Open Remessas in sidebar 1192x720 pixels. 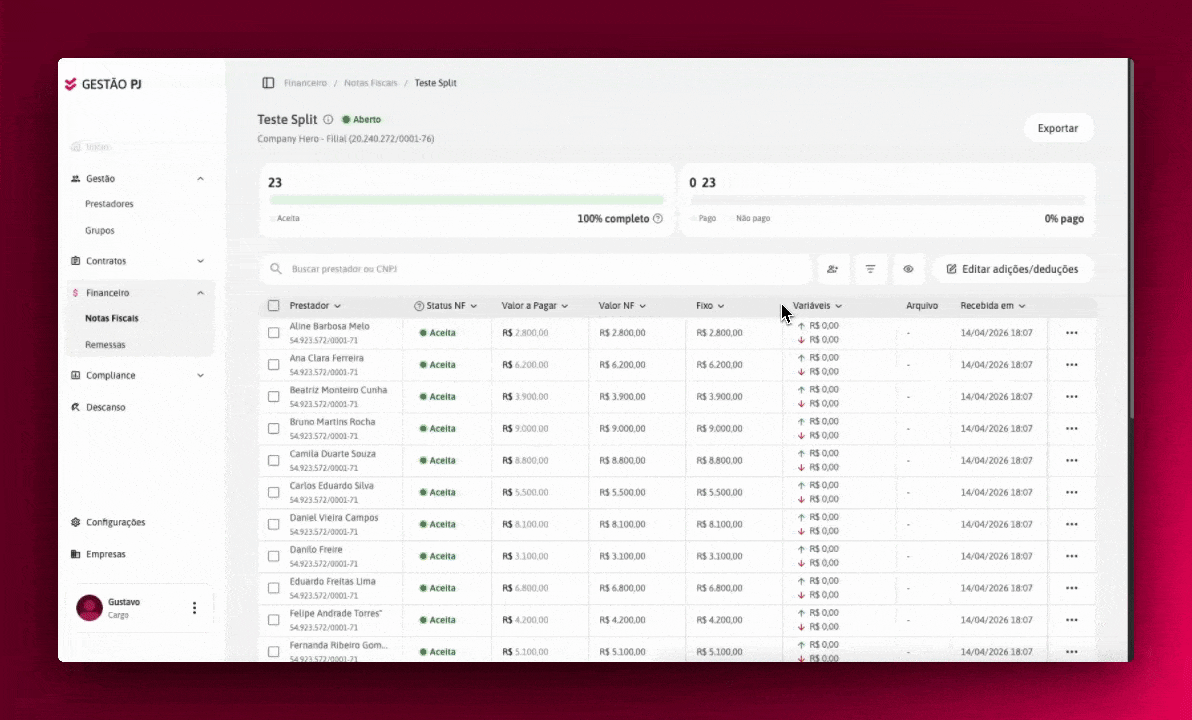[105, 345]
